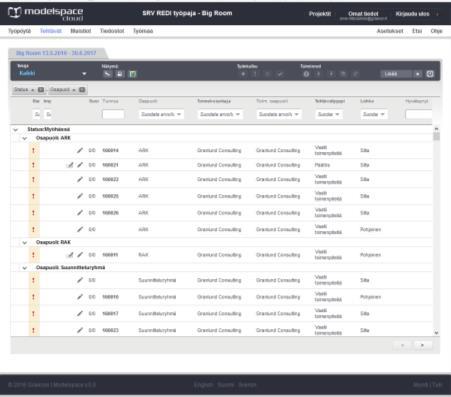This screenshot has height=397, width=451.
Task: Click the green Excel export icon
Action: pyautogui.click(x=133, y=74)
